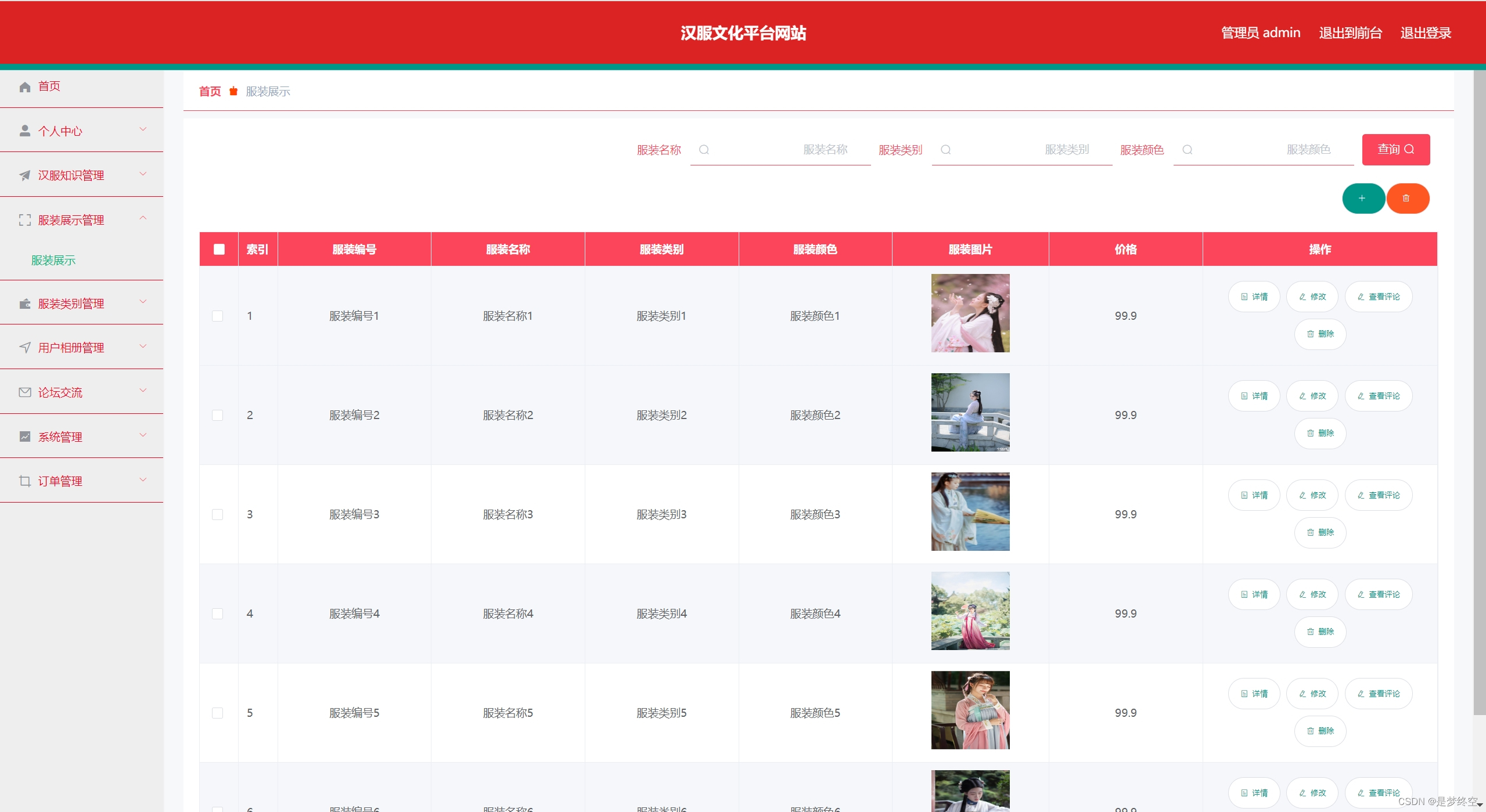The width and height of the screenshot is (1486, 812).
Task: Click the arrow icon for 用户相册管理
Action: tap(24, 348)
